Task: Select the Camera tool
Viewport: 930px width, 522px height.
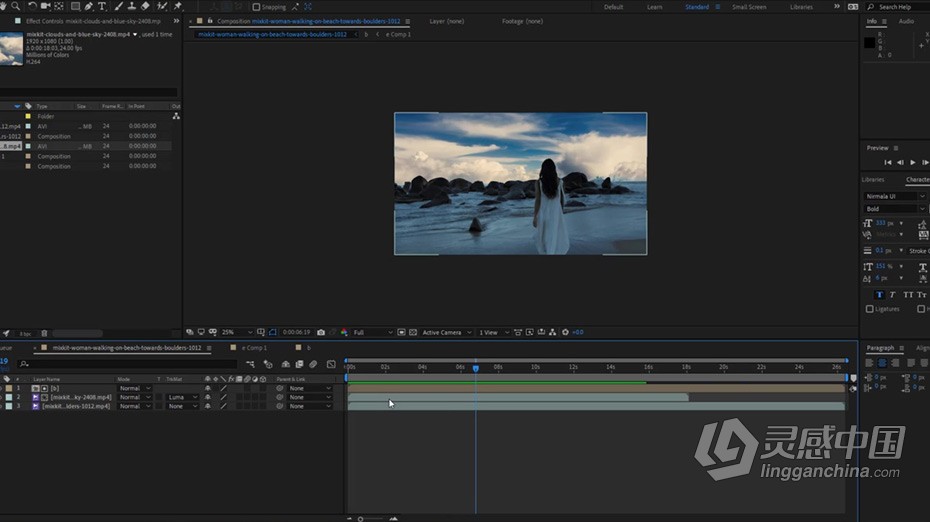Action: click(x=45, y=6)
